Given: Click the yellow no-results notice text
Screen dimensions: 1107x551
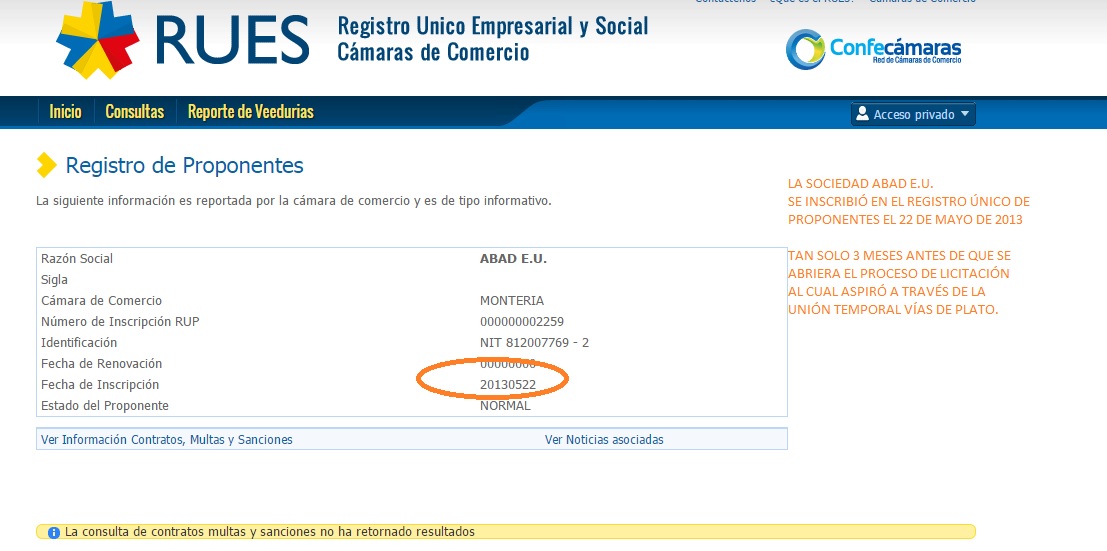Looking at the screenshot, I should tap(270, 531).
